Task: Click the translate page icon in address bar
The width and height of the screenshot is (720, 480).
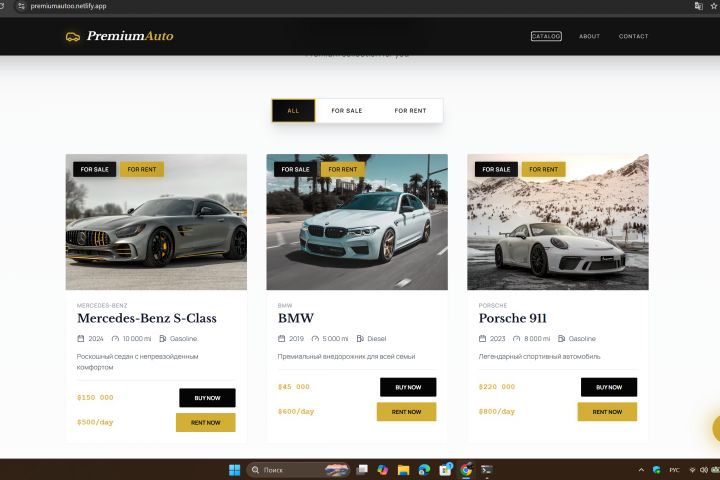Action: point(698,6)
